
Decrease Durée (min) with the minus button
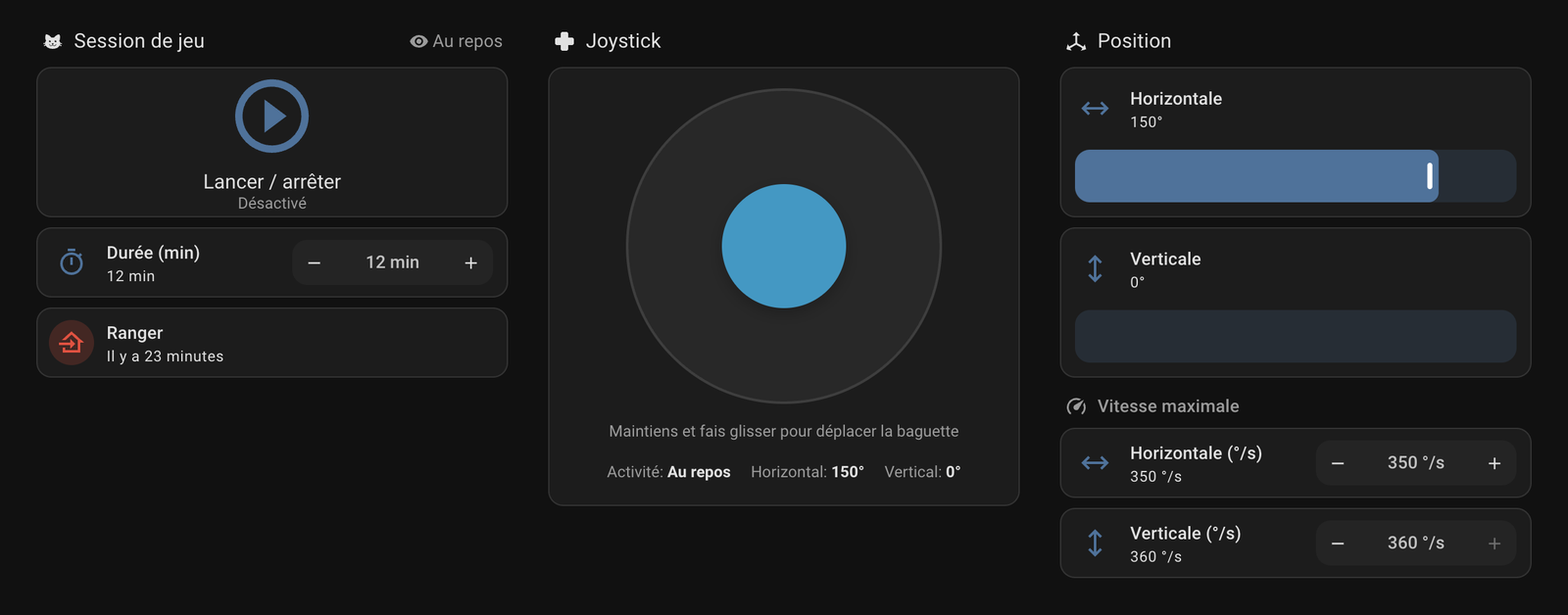click(315, 262)
